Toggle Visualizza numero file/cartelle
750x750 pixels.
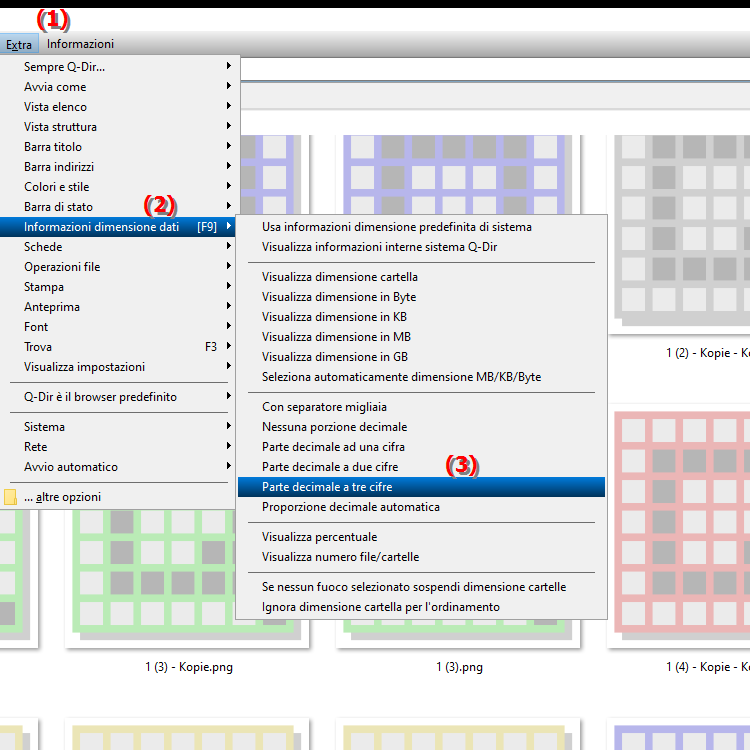(421, 557)
